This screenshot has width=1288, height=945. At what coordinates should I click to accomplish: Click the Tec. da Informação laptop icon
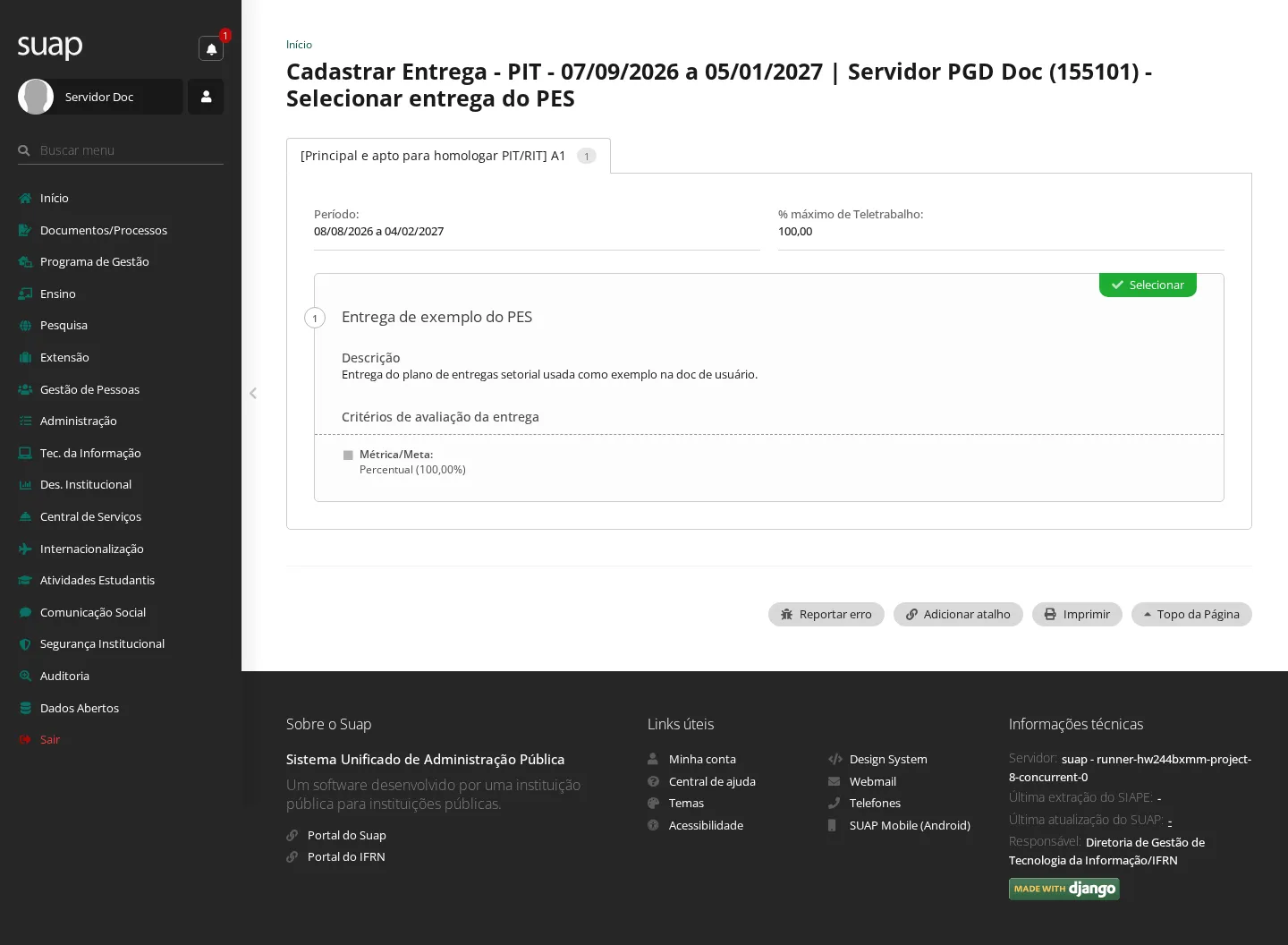(x=25, y=453)
